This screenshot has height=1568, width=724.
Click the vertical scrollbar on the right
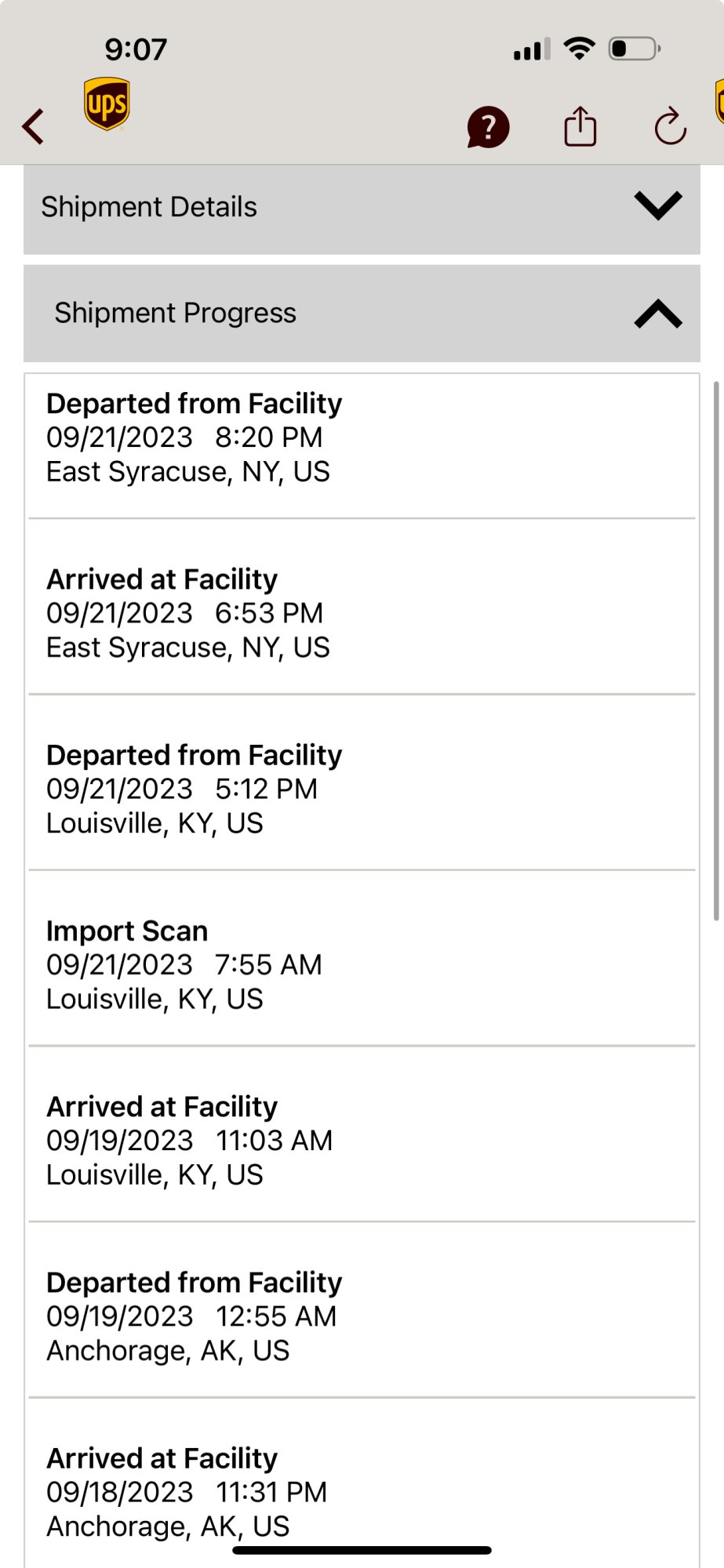[x=716, y=651]
